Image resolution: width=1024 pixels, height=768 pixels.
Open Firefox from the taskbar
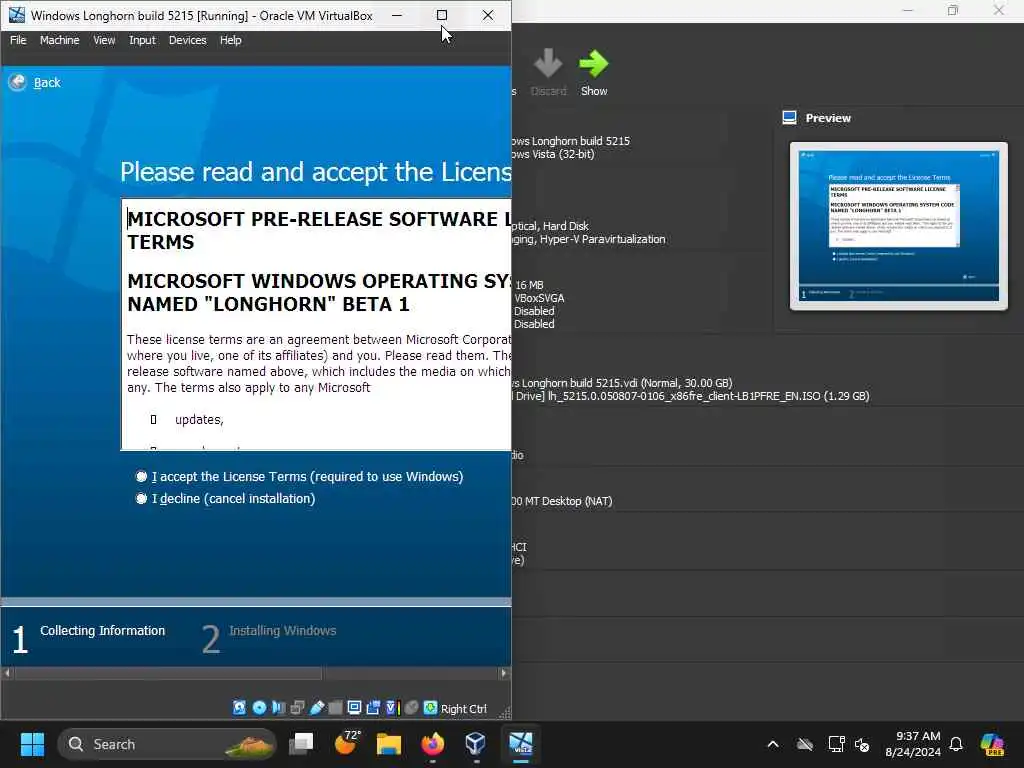pos(432,744)
